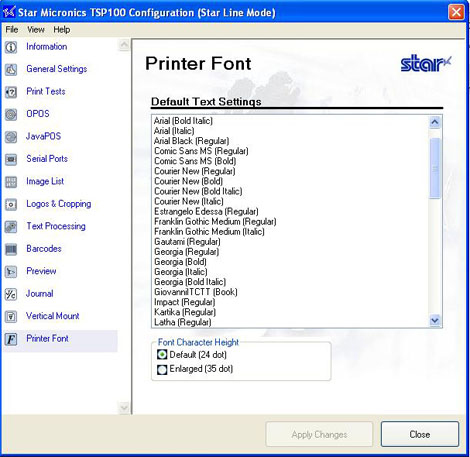Click the Close button
The height and width of the screenshot is (457, 470).
pos(420,434)
